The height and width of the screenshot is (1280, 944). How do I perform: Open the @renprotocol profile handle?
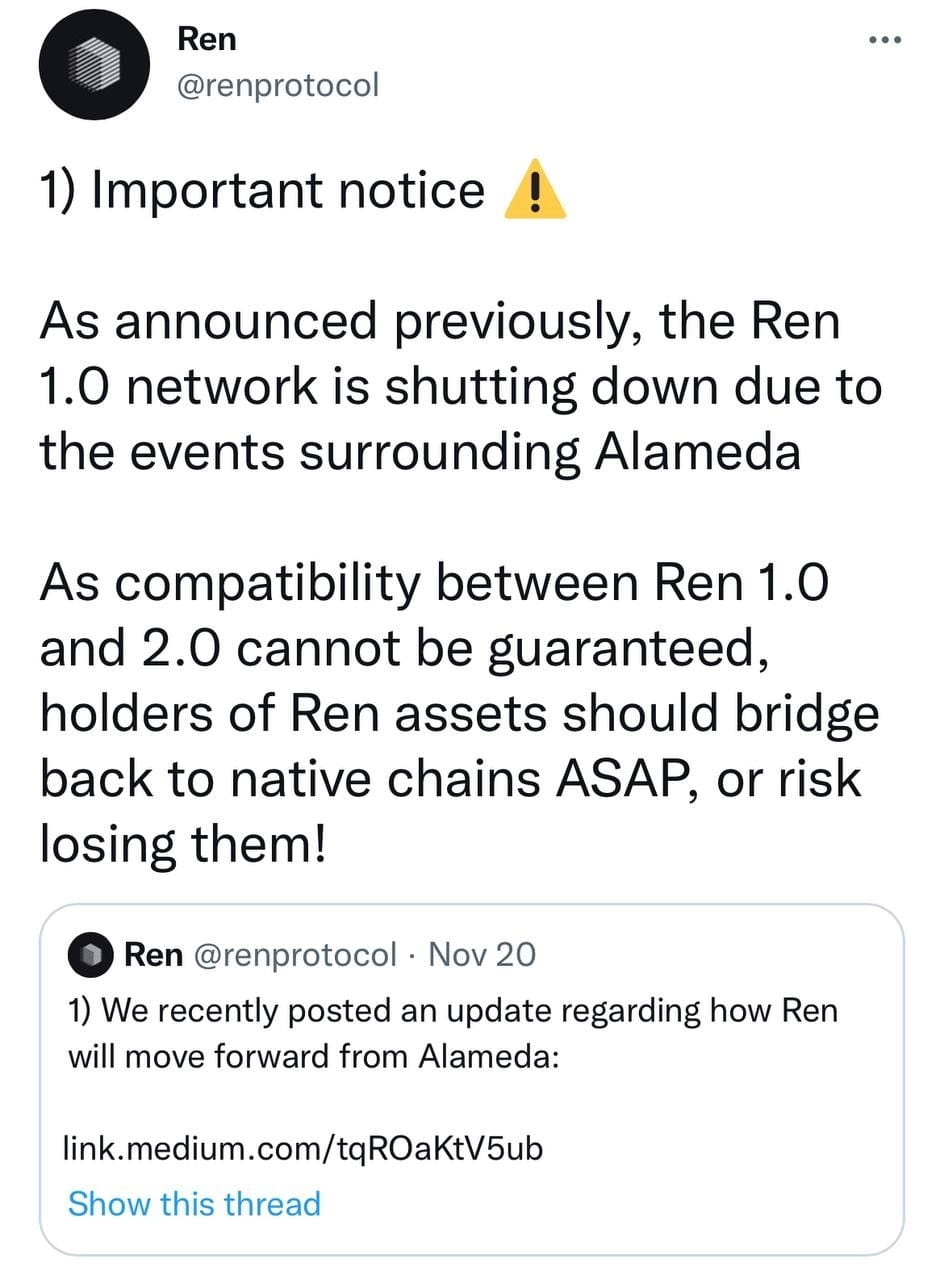click(278, 85)
